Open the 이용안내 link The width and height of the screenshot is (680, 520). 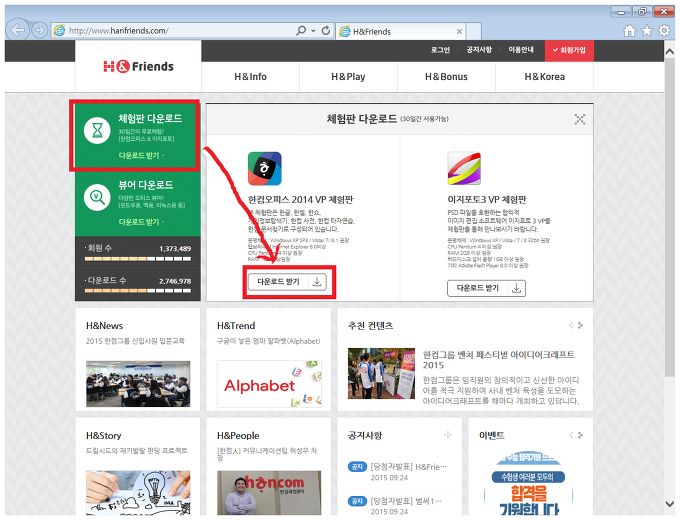[521, 50]
